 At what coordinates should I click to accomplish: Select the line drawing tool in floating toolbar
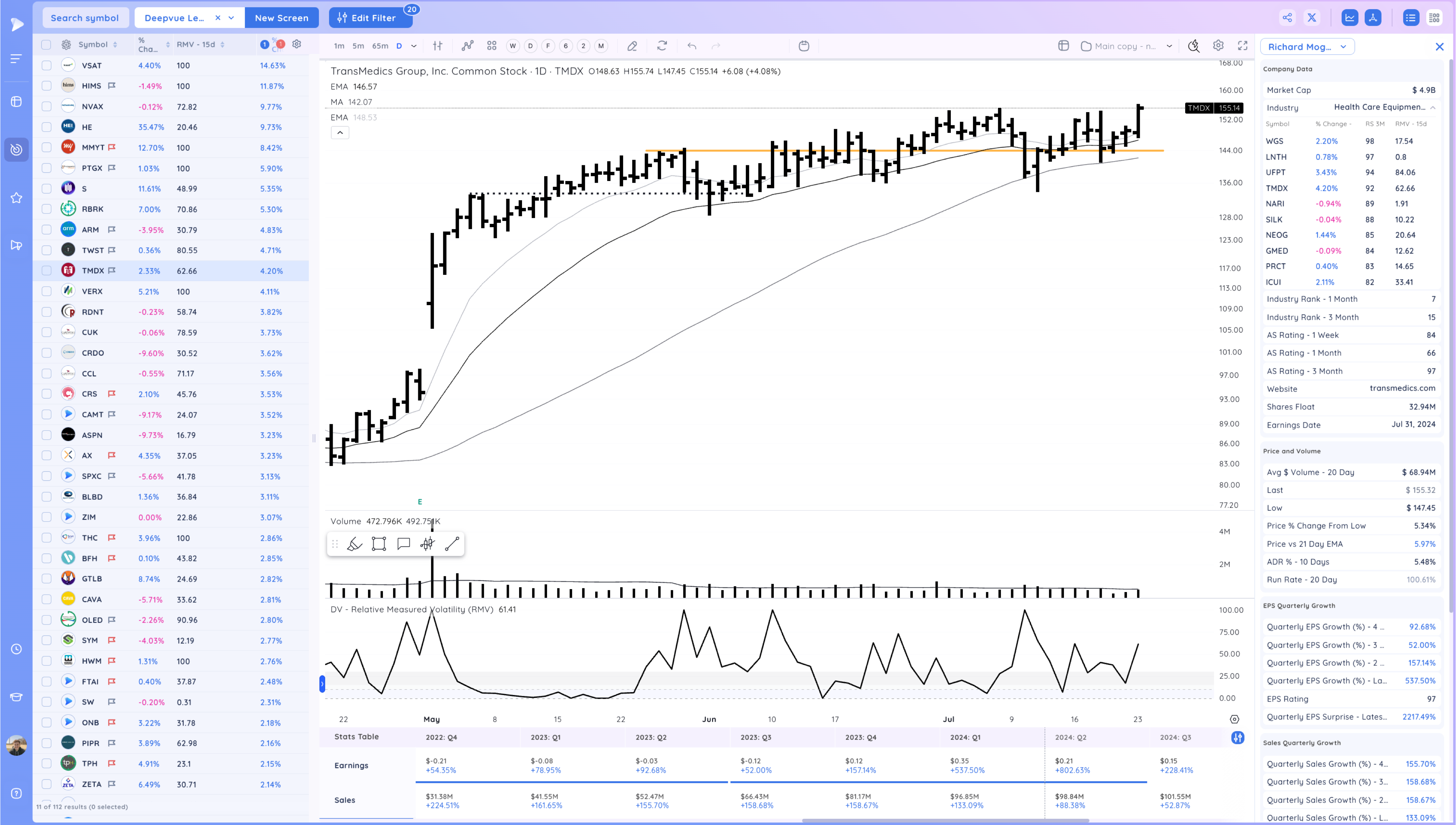tap(452, 544)
